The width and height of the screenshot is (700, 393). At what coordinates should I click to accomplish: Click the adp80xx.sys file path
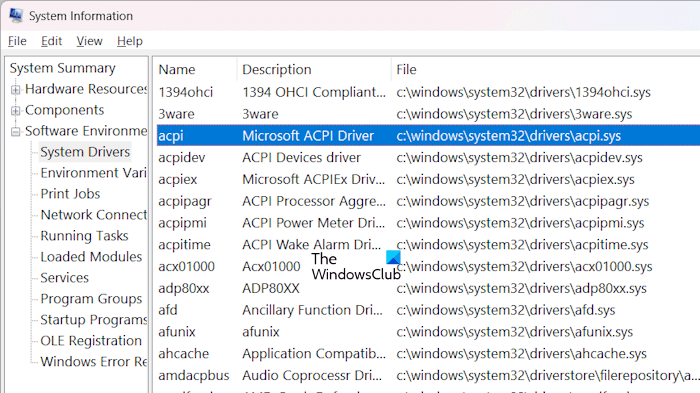coord(521,288)
